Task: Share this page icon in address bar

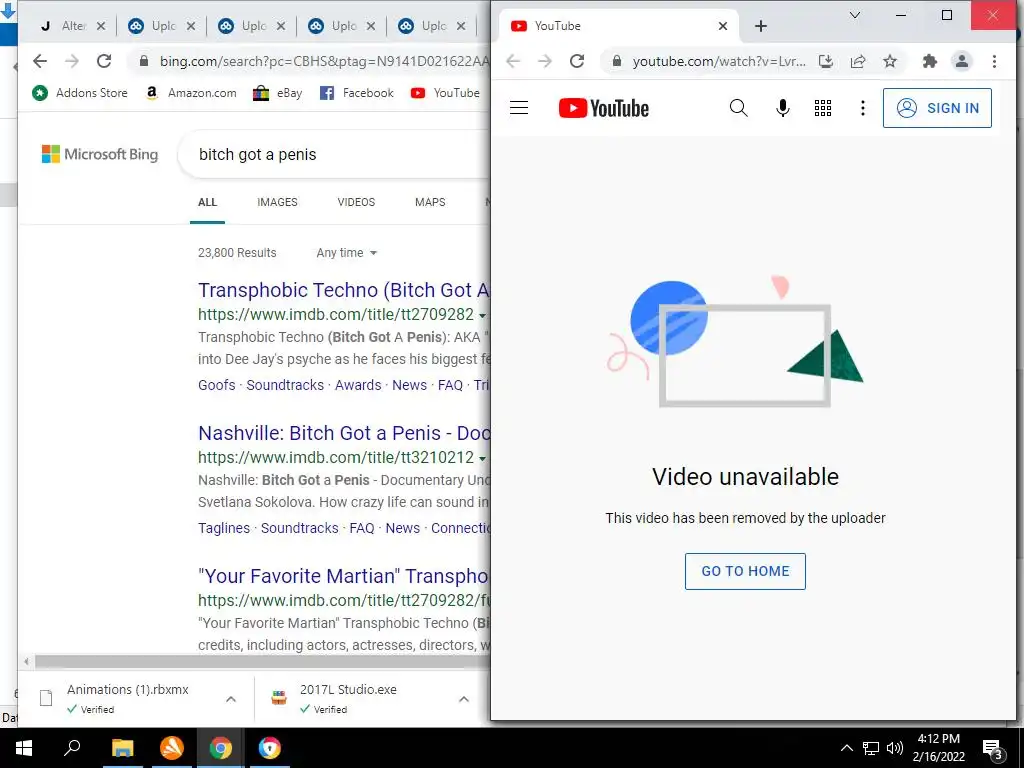Action: click(857, 61)
